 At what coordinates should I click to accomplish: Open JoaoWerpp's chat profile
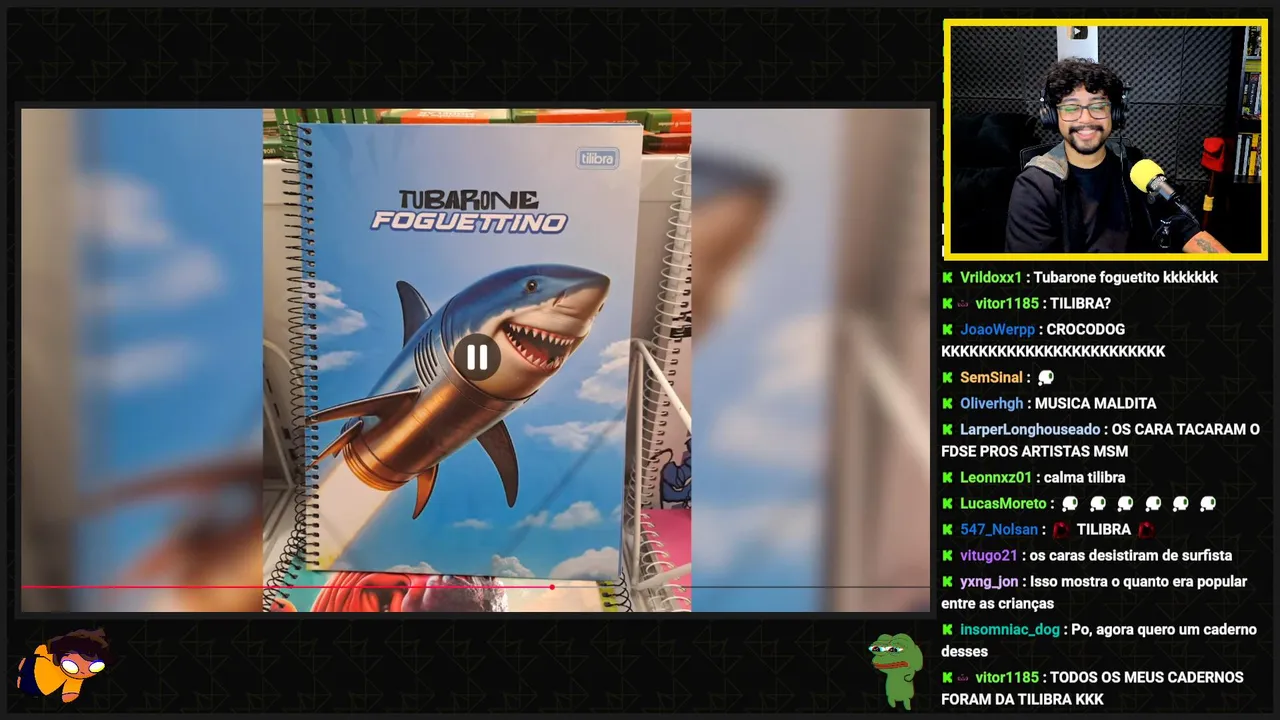click(997, 330)
